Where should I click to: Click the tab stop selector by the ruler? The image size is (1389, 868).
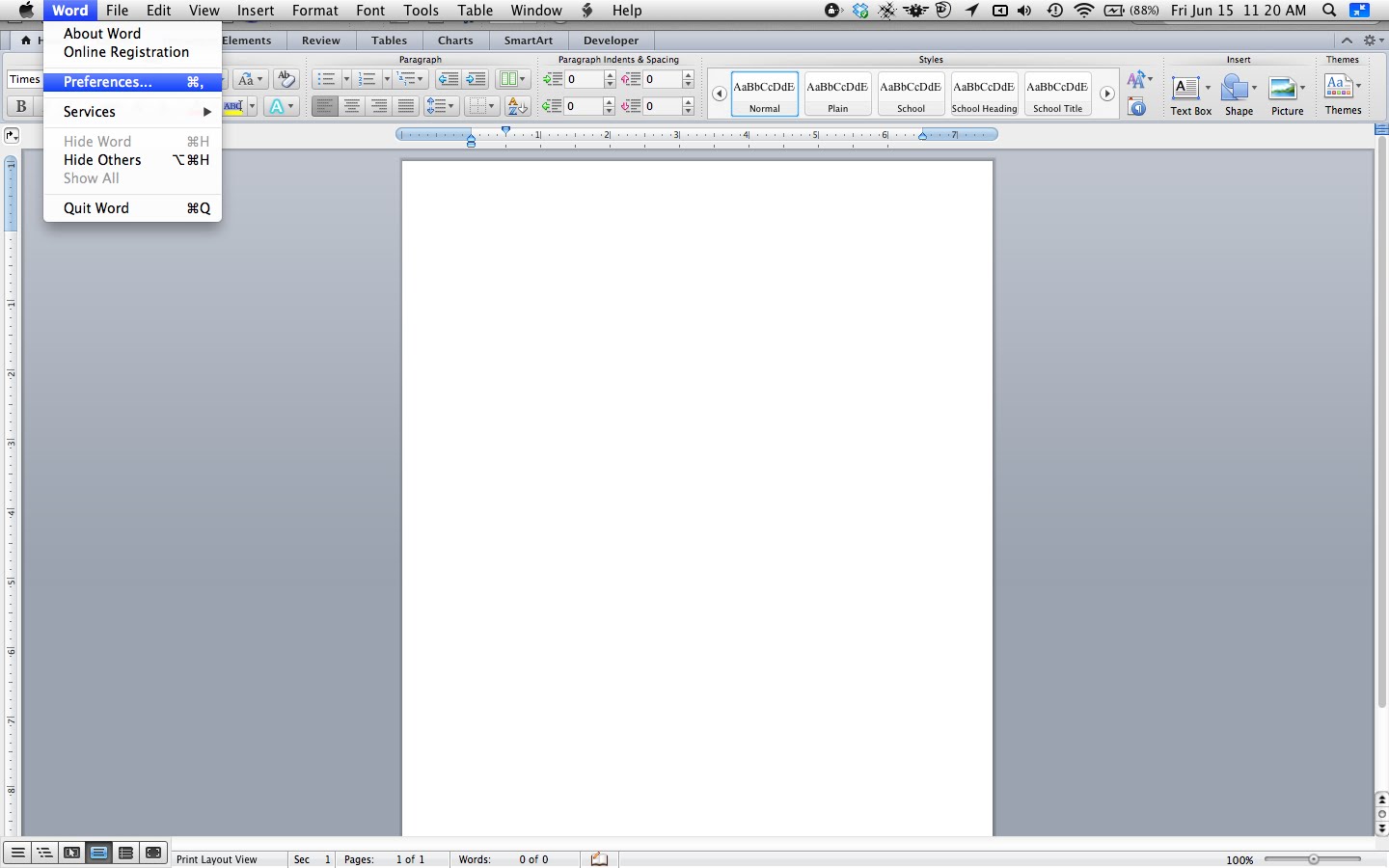[12, 136]
